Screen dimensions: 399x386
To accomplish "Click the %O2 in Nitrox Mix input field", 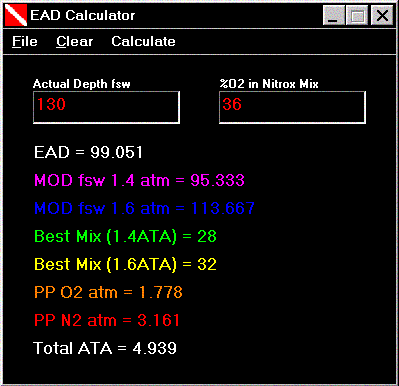I will click(x=292, y=107).
